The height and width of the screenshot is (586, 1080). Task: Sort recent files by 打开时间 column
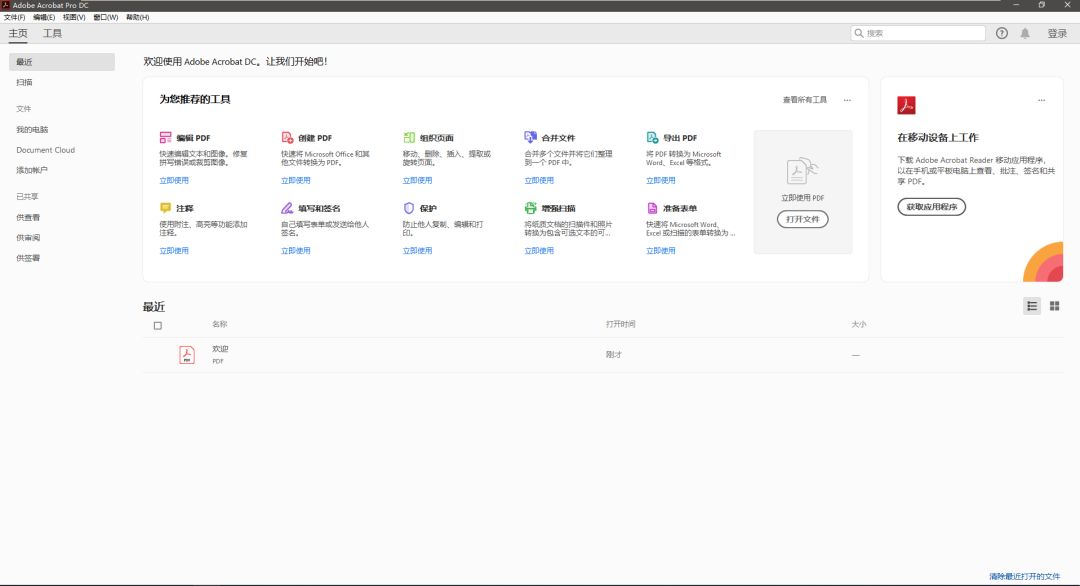tap(621, 324)
